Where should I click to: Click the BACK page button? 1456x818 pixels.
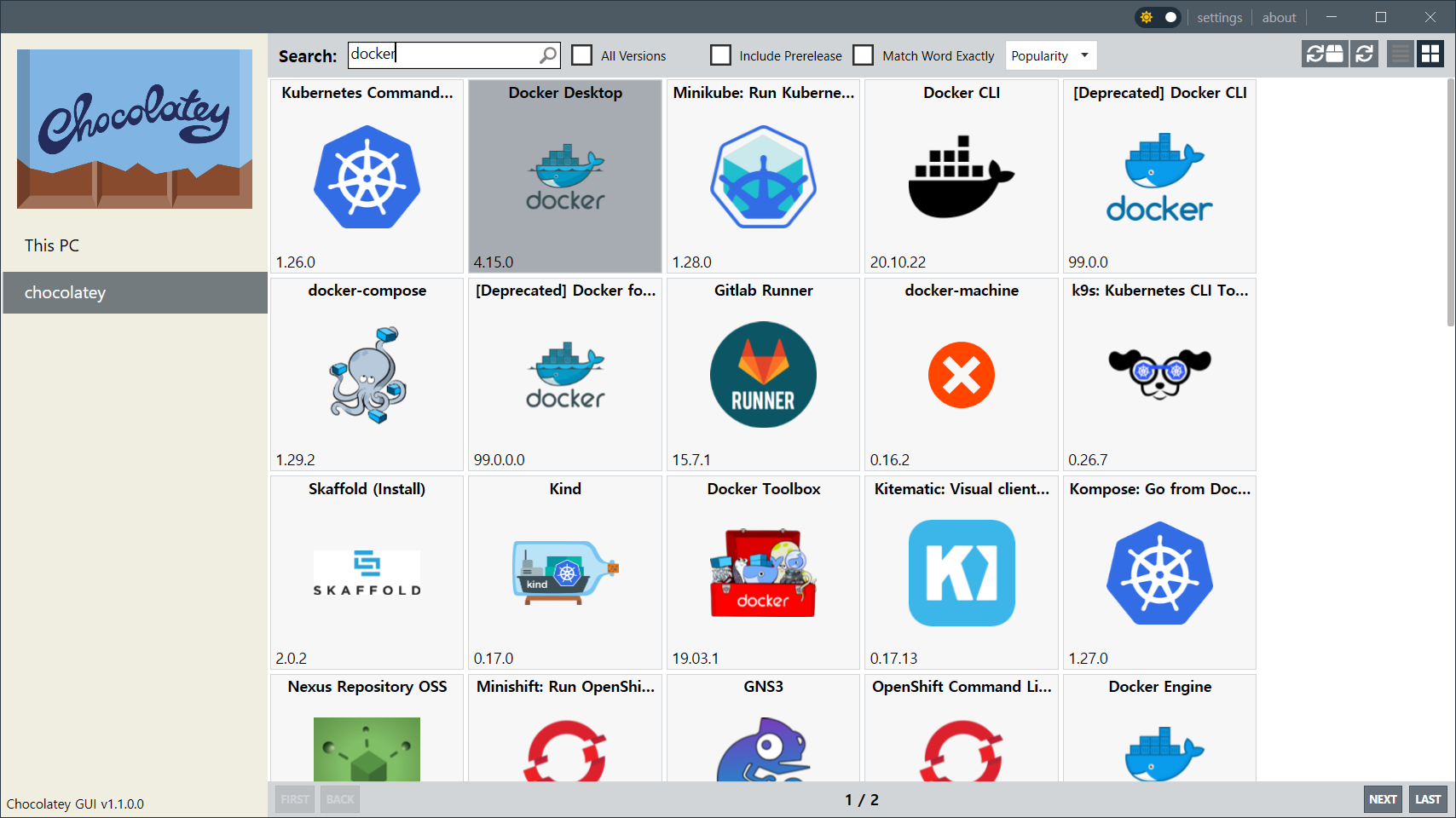click(x=340, y=799)
